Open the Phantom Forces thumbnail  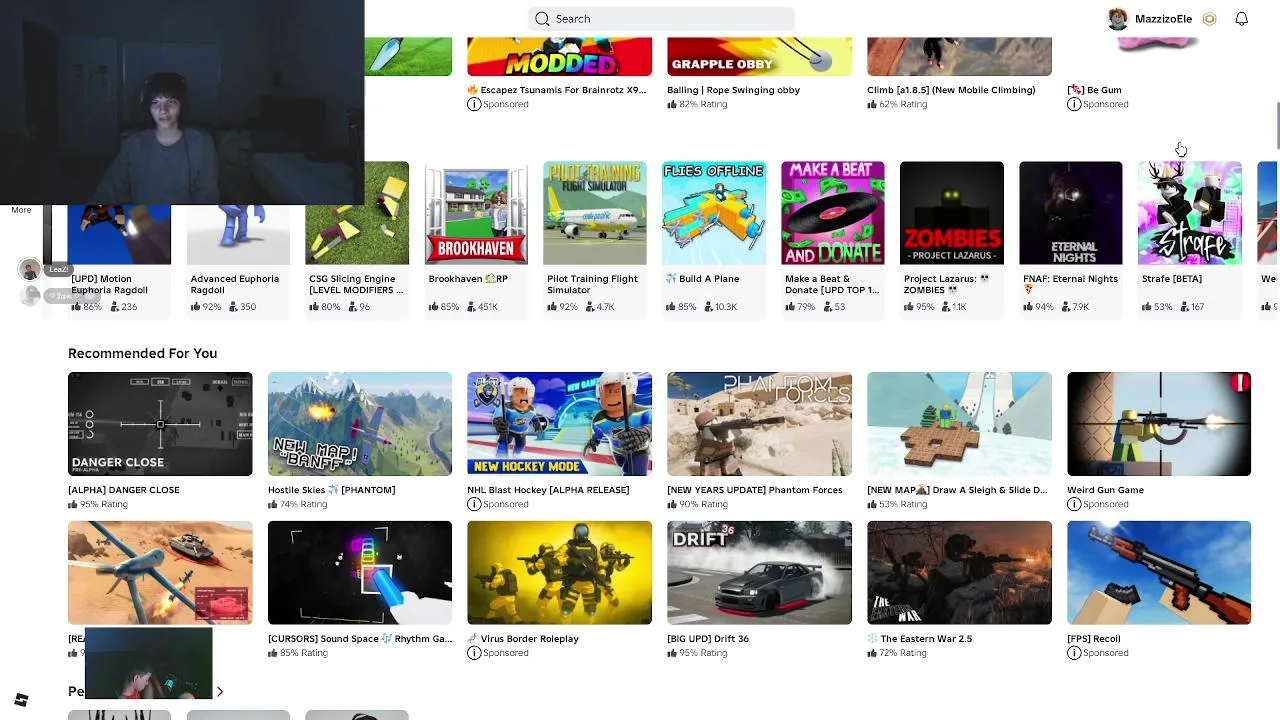tap(759, 424)
